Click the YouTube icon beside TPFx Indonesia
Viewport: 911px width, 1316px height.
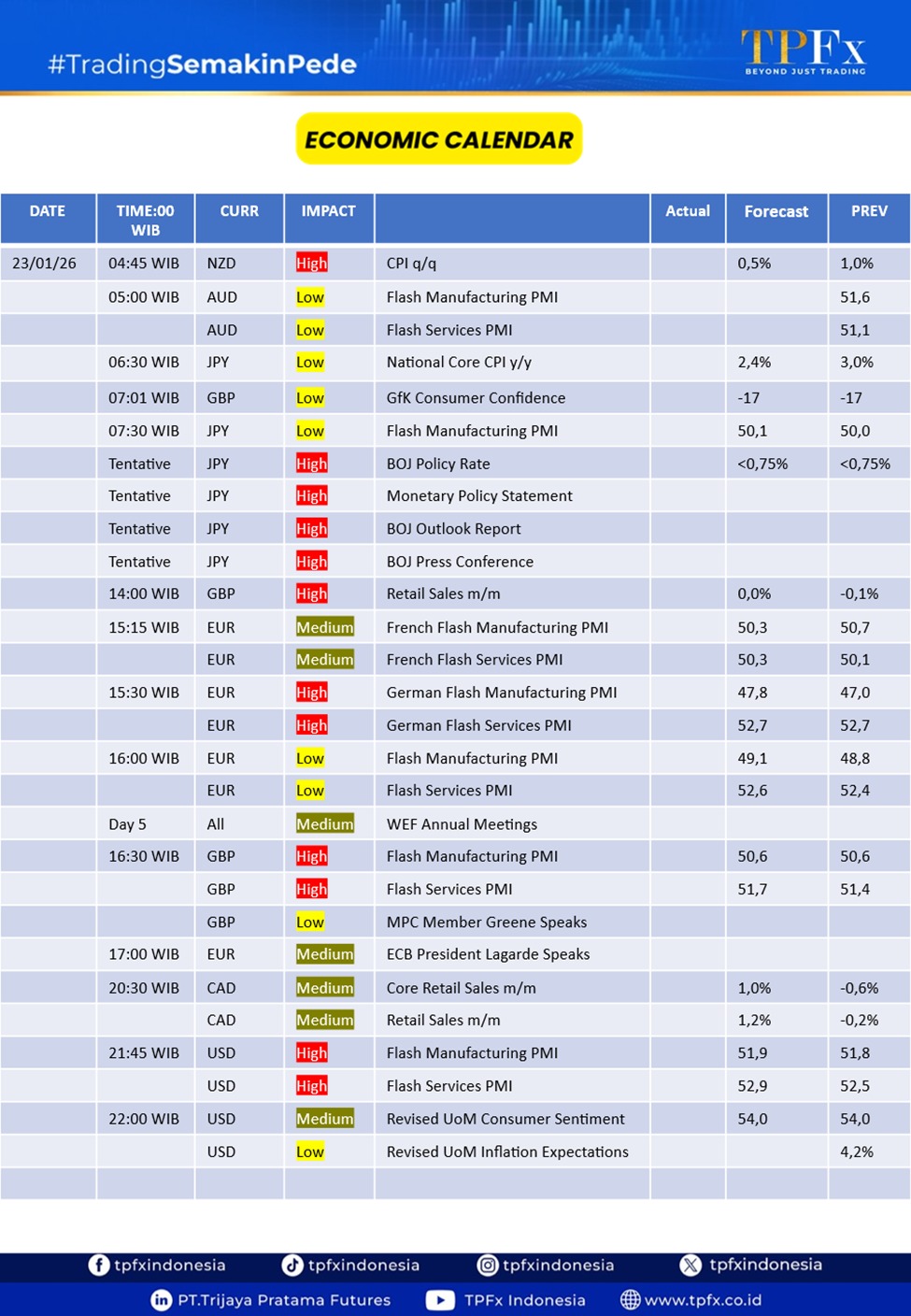click(440, 1300)
